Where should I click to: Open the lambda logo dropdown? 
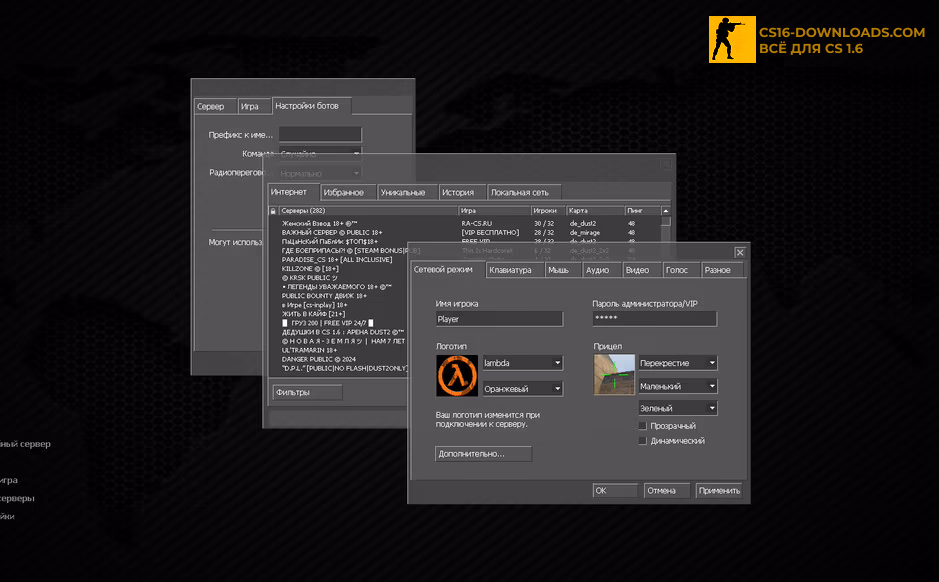[523, 363]
